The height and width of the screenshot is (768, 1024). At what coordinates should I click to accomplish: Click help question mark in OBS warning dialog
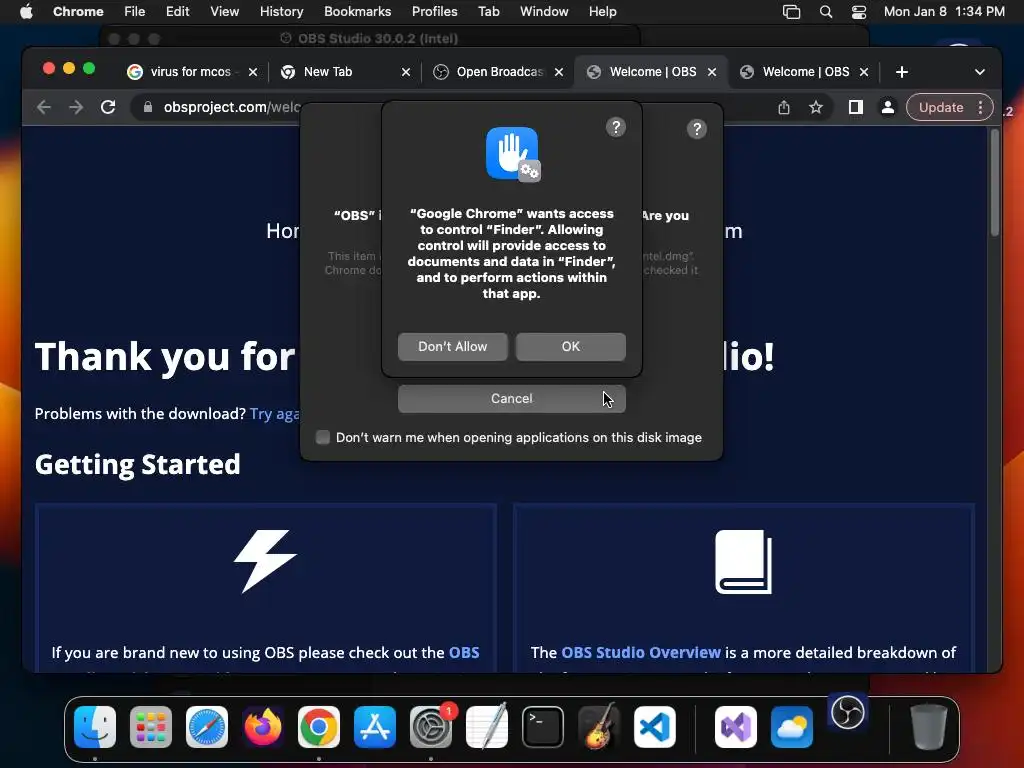coord(697,129)
